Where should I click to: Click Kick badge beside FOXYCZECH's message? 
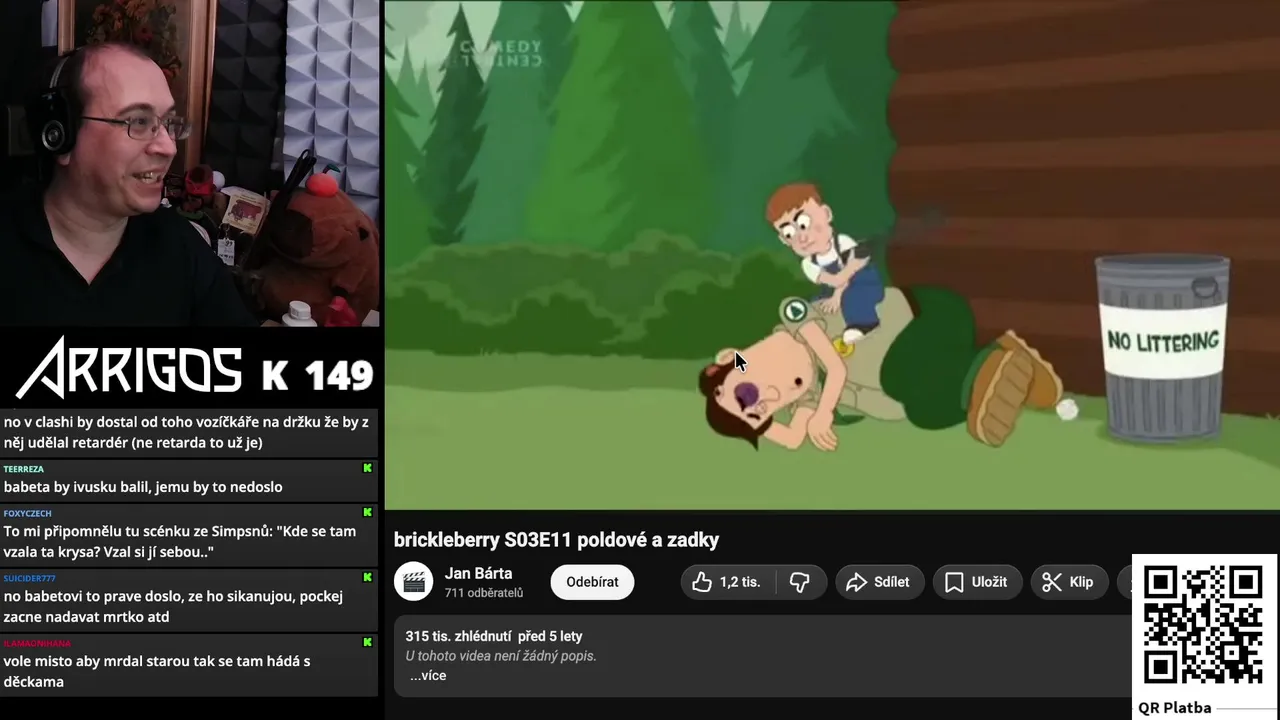(x=367, y=512)
